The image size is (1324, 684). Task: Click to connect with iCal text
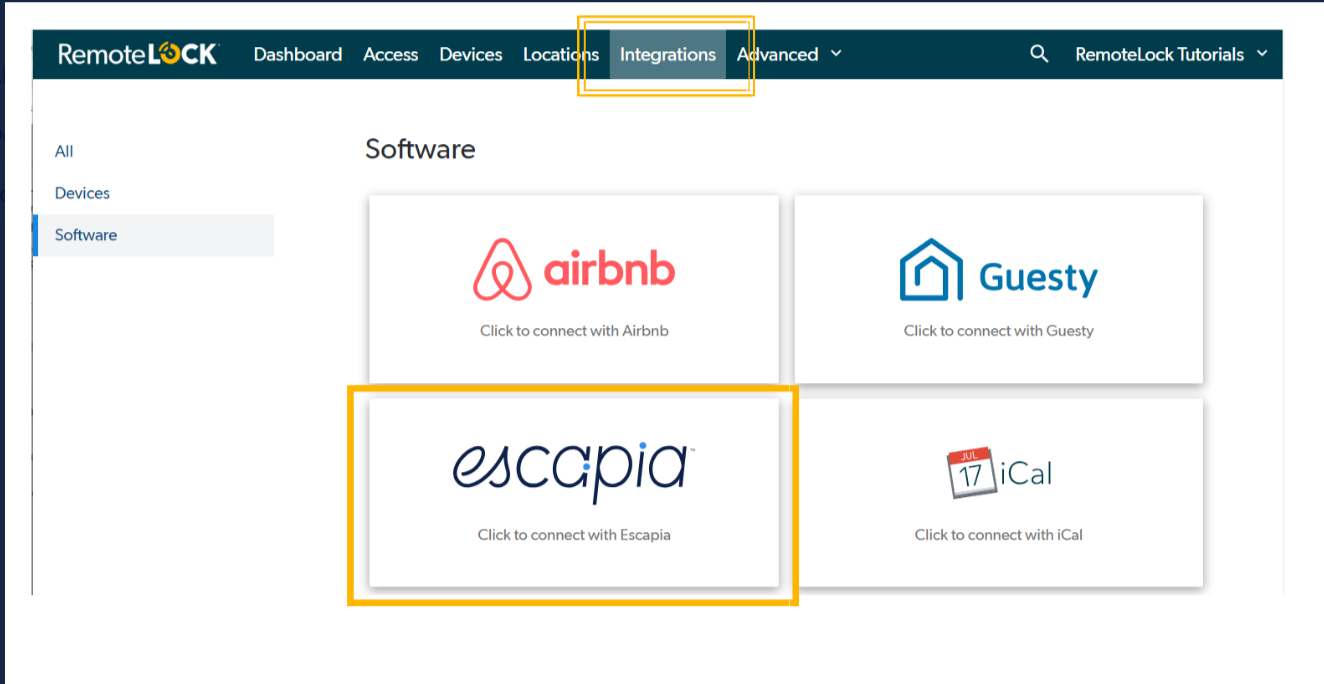coord(999,534)
